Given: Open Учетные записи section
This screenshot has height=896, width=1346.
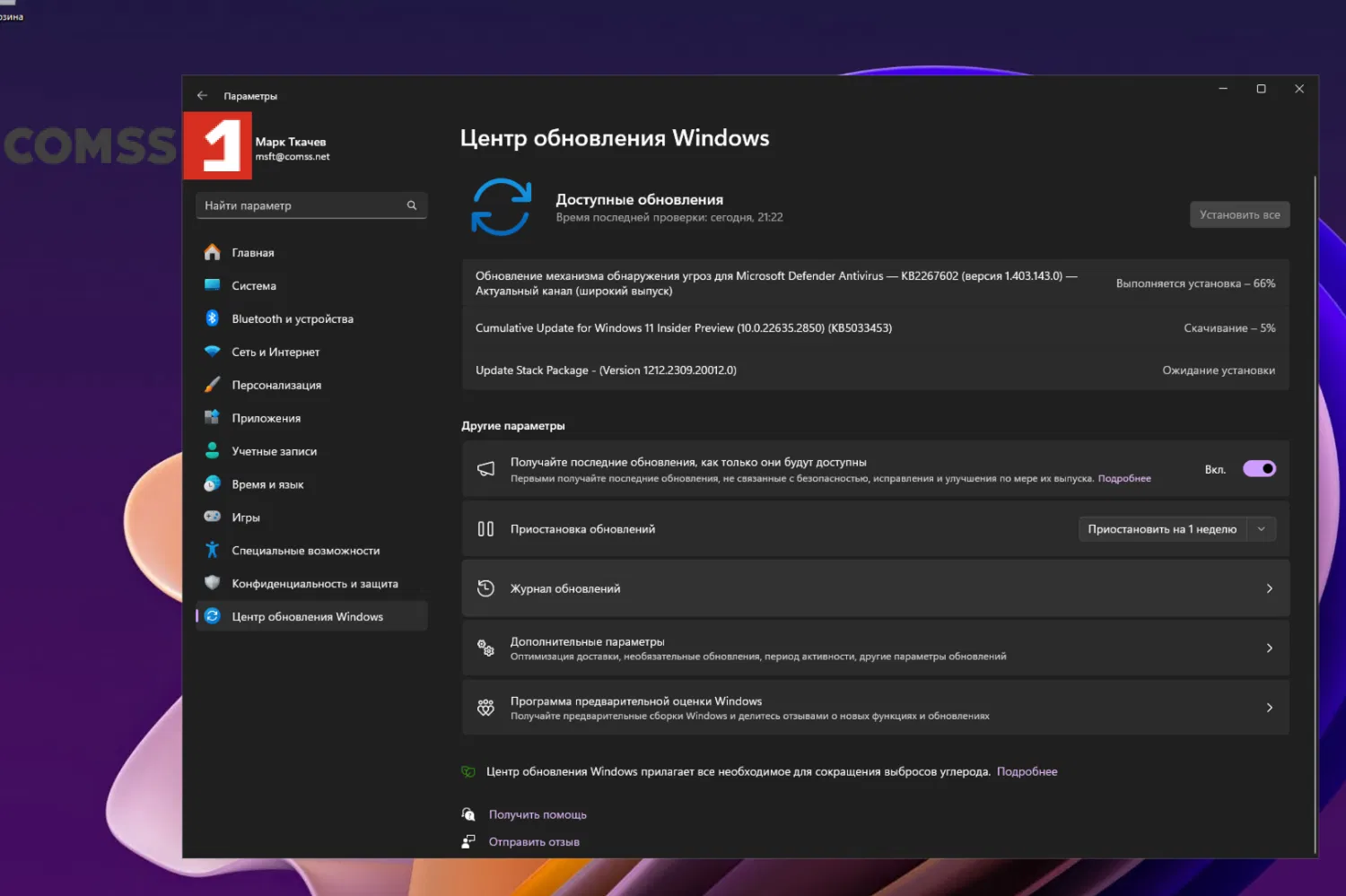Looking at the screenshot, I should click(x=311, y=451).
